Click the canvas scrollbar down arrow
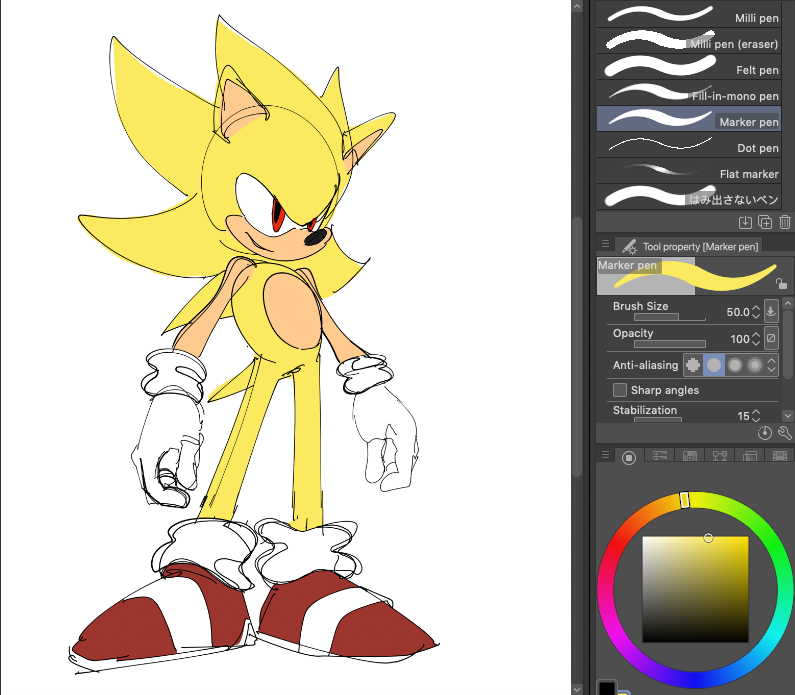795x695 pixels. 577,689
